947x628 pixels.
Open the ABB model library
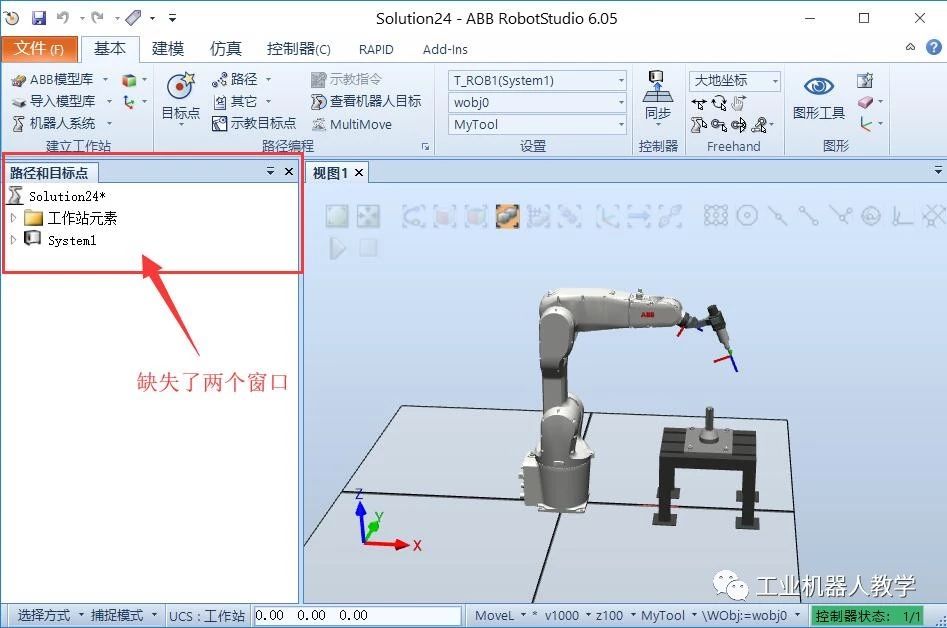[60, 80]
